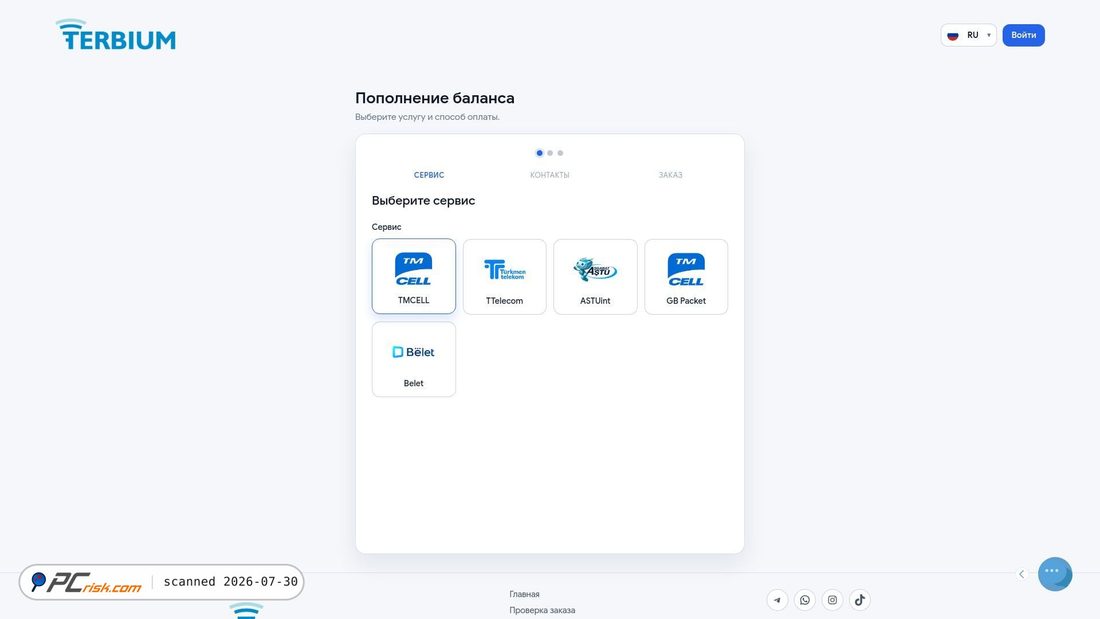Screen dimensions: 1100x619
Task: Click the third step indicator dot
Action: coord(560,153)
